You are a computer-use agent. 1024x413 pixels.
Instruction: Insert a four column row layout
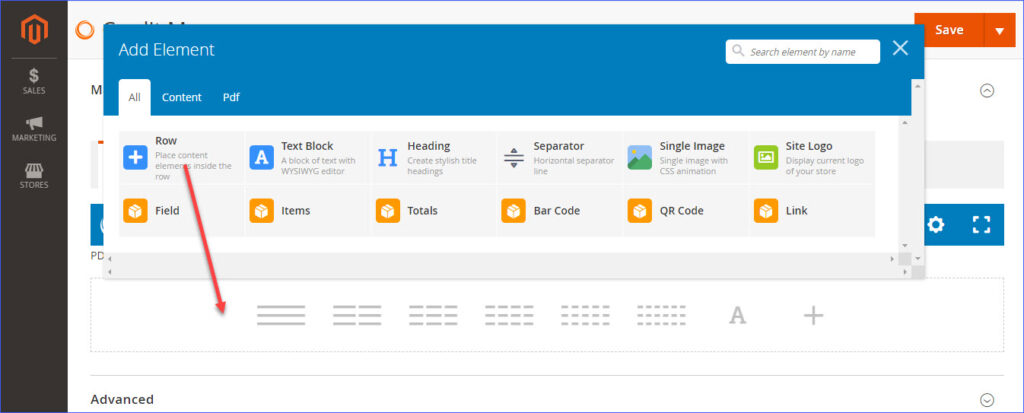click(x=509, y=316)
